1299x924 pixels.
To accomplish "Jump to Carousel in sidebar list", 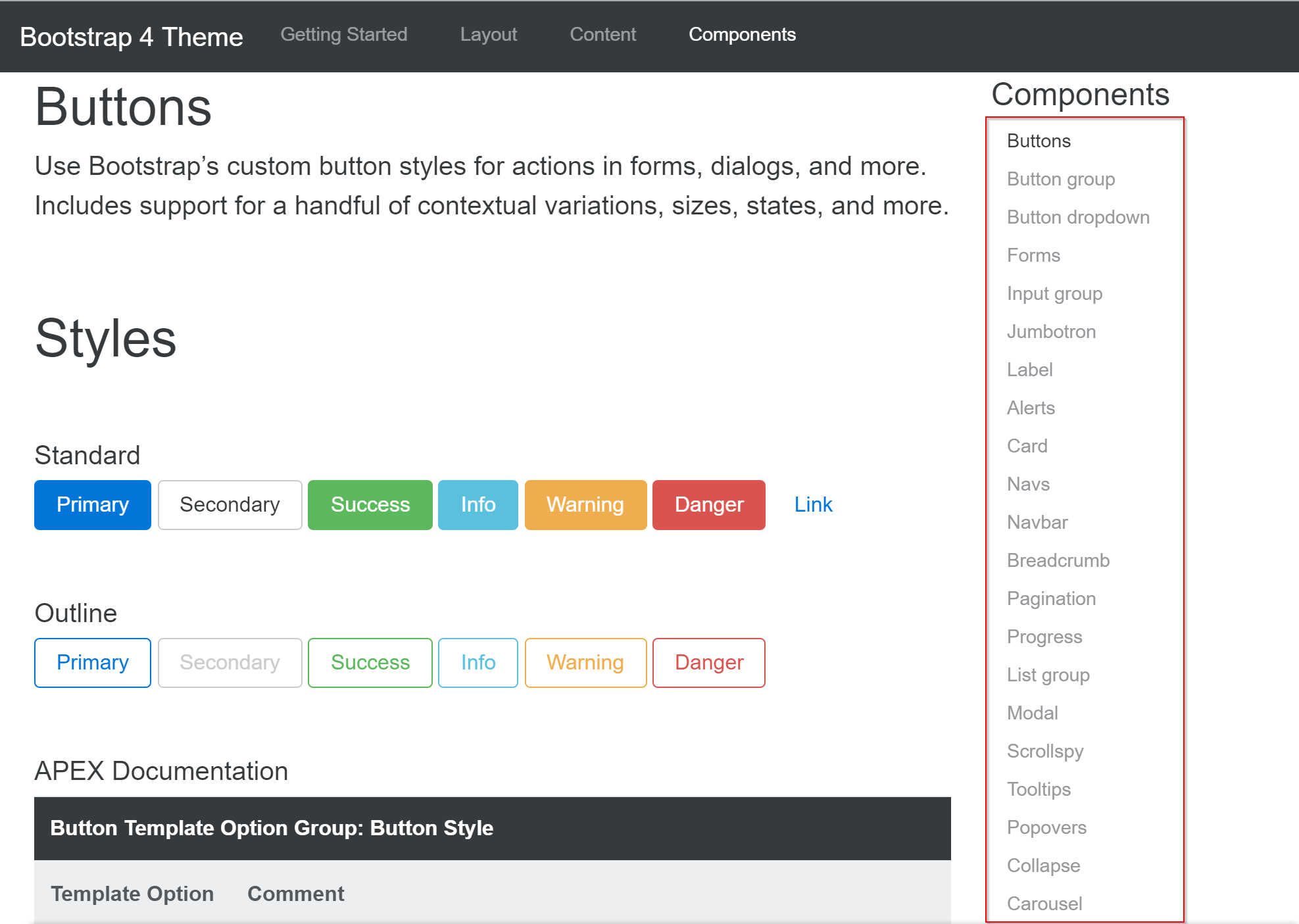I will click(1044, 904).
